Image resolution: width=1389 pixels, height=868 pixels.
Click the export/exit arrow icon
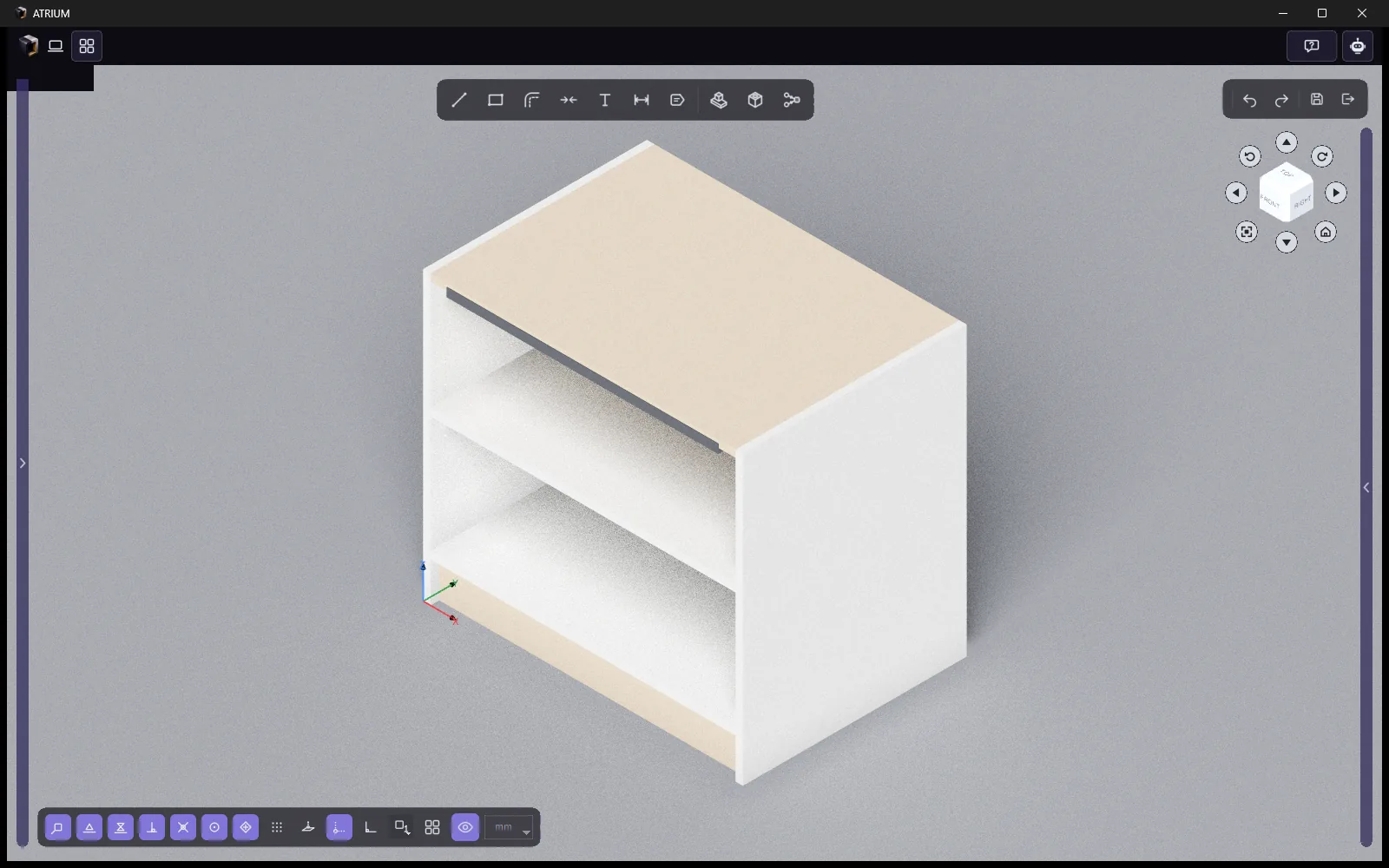(x=1348, y=99)
